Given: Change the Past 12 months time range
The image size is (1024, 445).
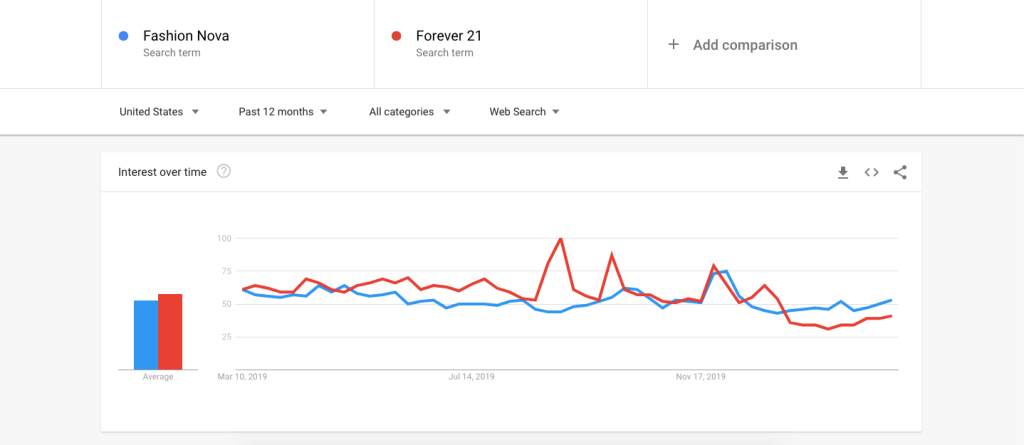Looking at the screenshot, I should tap(283, 112).
